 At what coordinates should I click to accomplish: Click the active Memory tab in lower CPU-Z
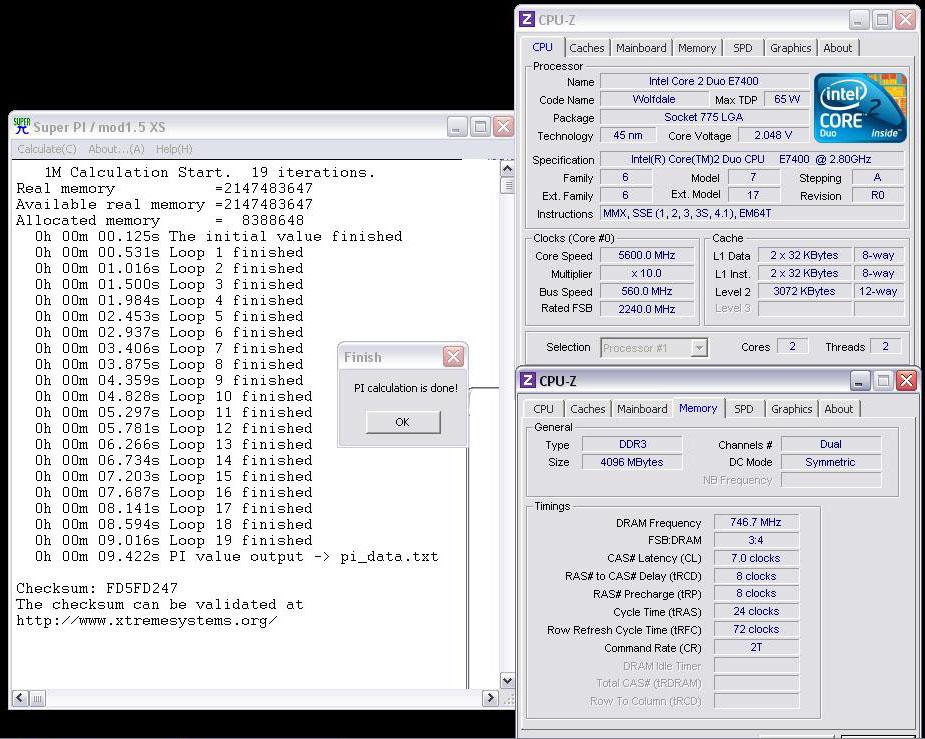click(698, 408)
